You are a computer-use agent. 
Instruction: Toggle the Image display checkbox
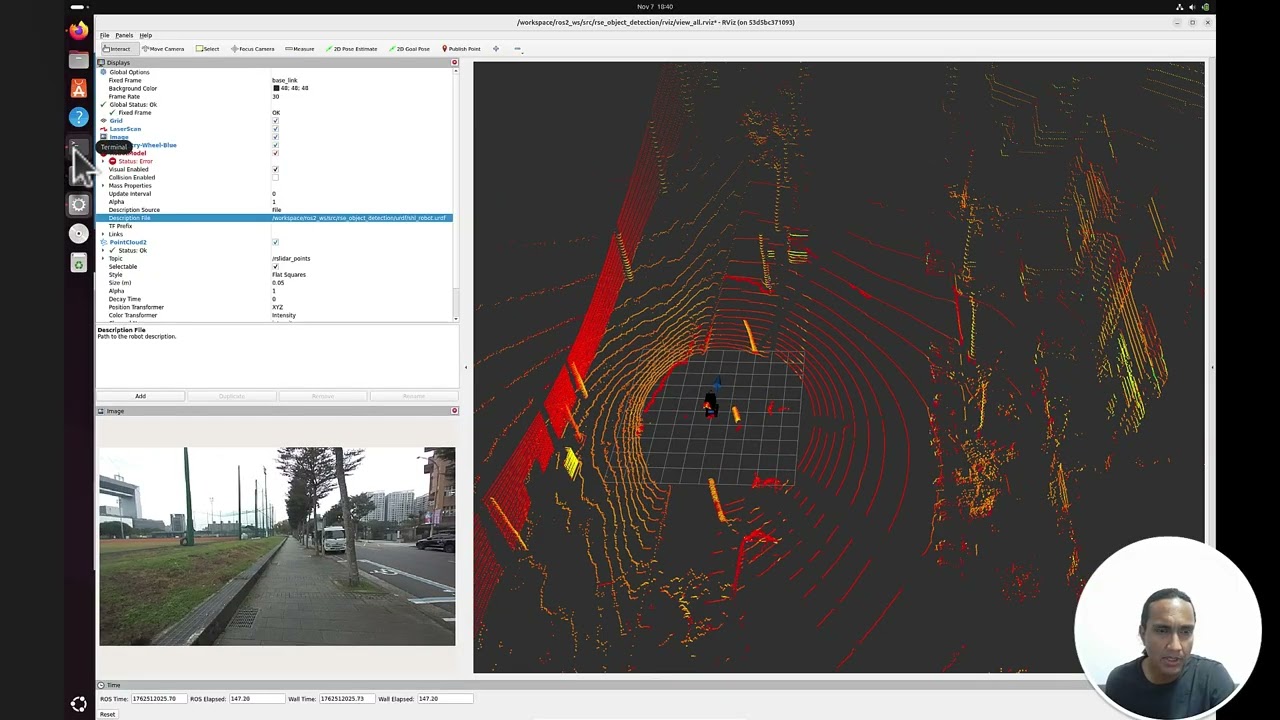(275, 137)
